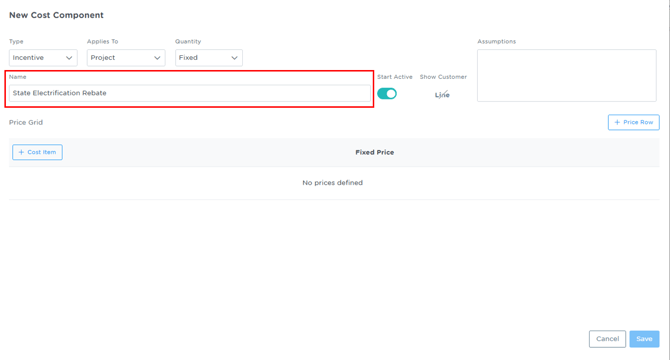This screenshot has height=360, width=670.
Task: Expand the Applies To dropdown
Action: [126, 58]
